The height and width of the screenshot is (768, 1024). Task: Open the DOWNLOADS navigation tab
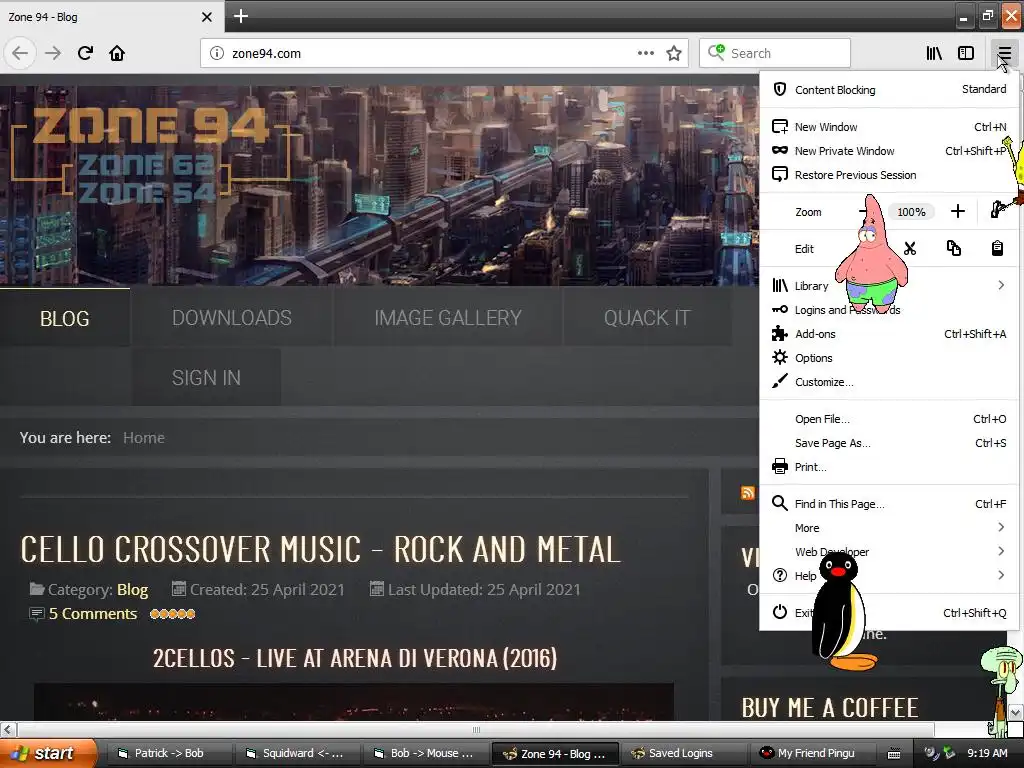pyautogui.click(x=232, y=318)
